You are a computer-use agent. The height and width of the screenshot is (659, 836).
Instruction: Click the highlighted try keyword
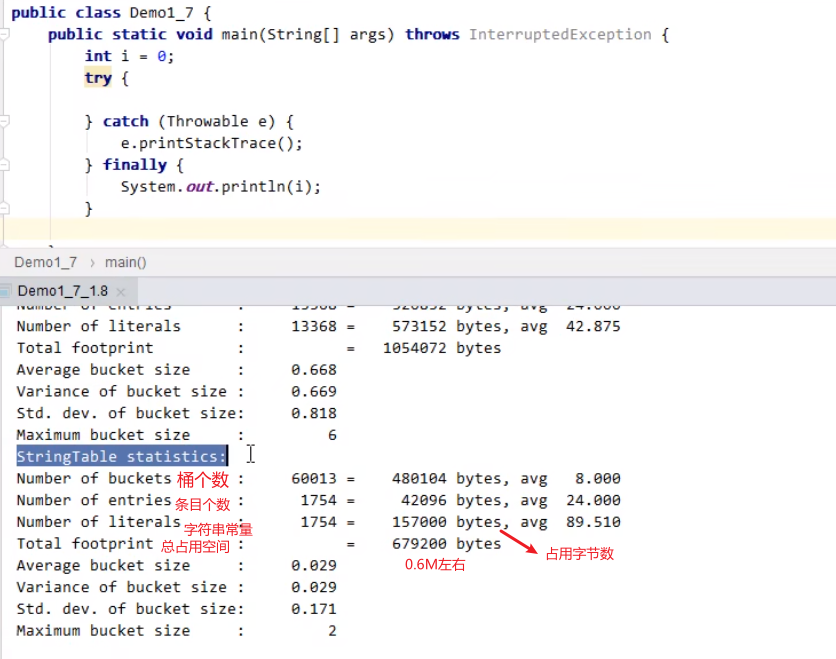click(x=98, y=78)
